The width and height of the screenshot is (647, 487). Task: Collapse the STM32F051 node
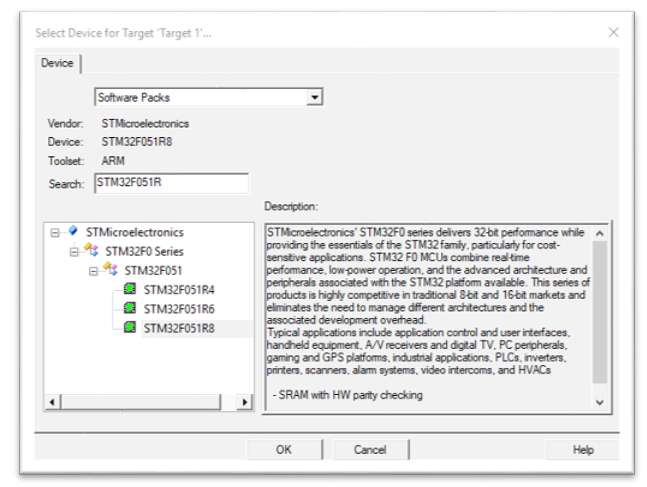93,271
